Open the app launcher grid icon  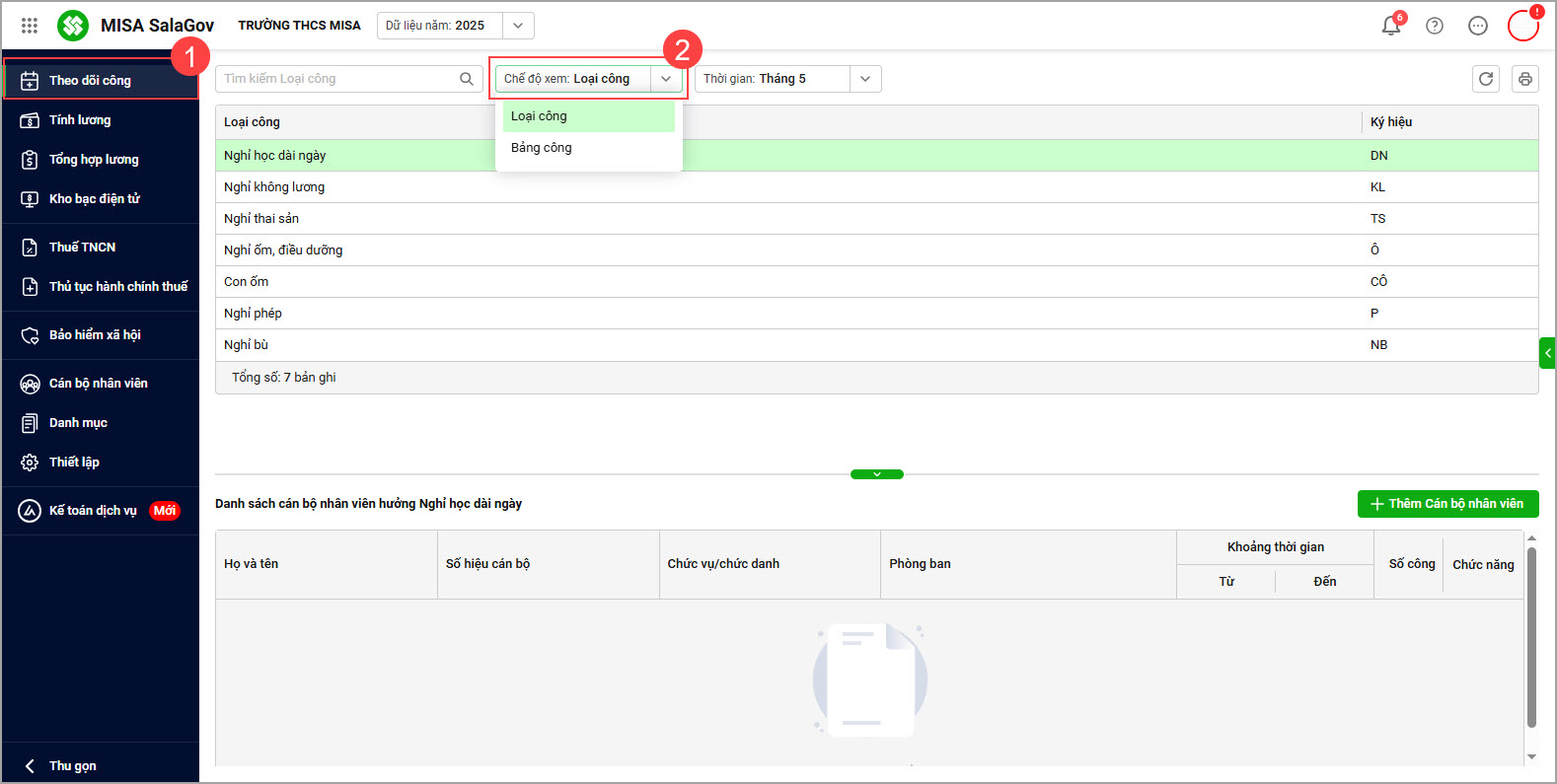pos(30,26)
